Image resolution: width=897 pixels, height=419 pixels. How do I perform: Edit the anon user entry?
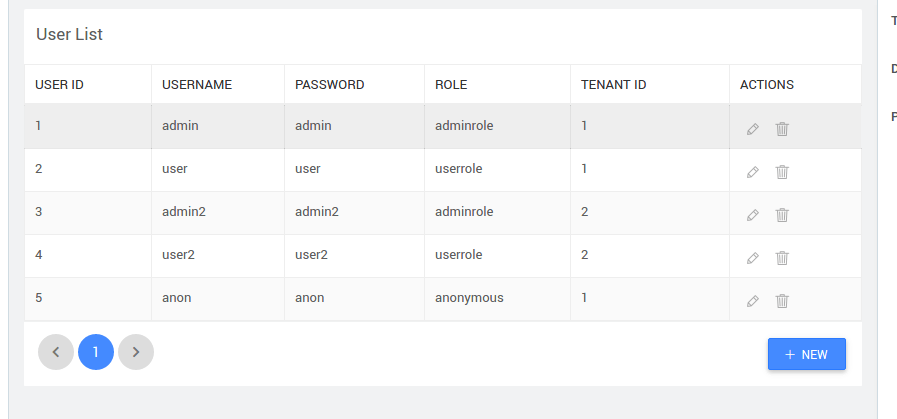(x=753, y=301)
